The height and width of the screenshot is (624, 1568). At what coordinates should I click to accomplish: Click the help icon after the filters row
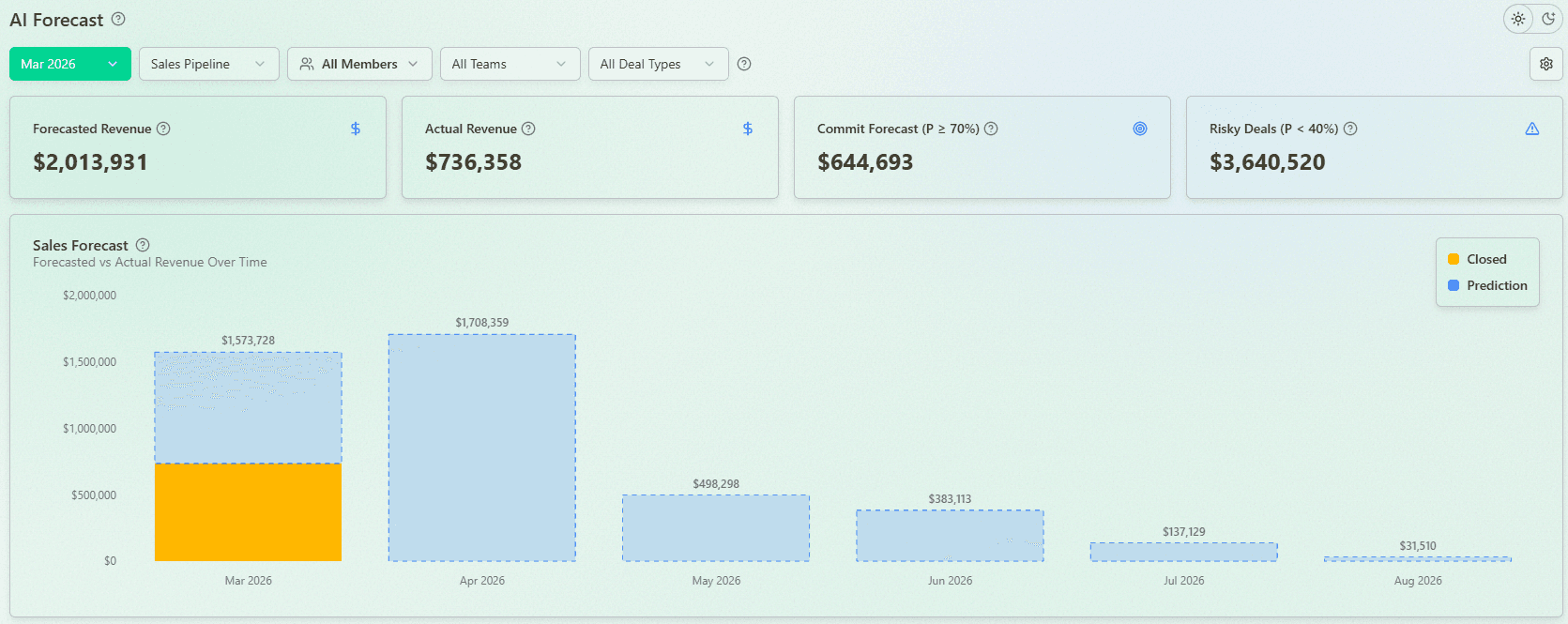click(x=744, y=64)
